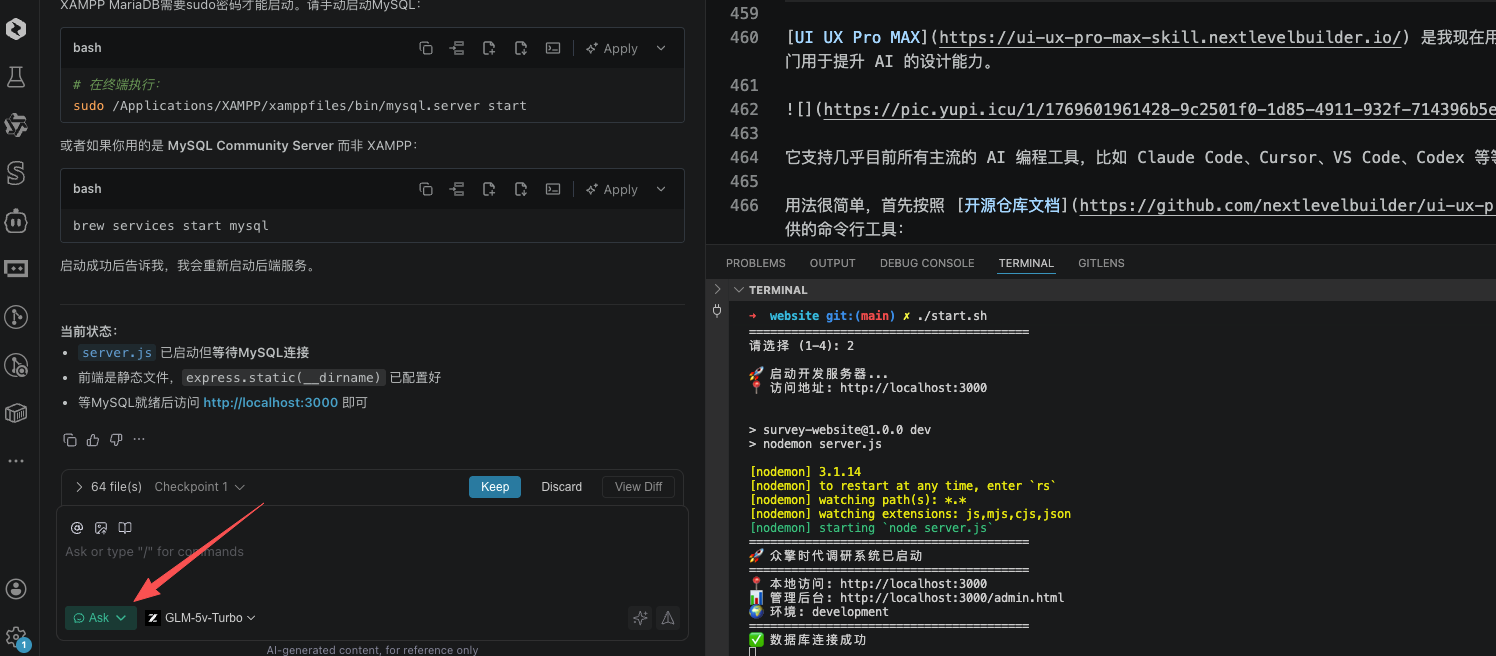The height and width of the screenshot is (656, 1496).
Task: Switch to the OUTPUT tab
Action: [833, 263]
